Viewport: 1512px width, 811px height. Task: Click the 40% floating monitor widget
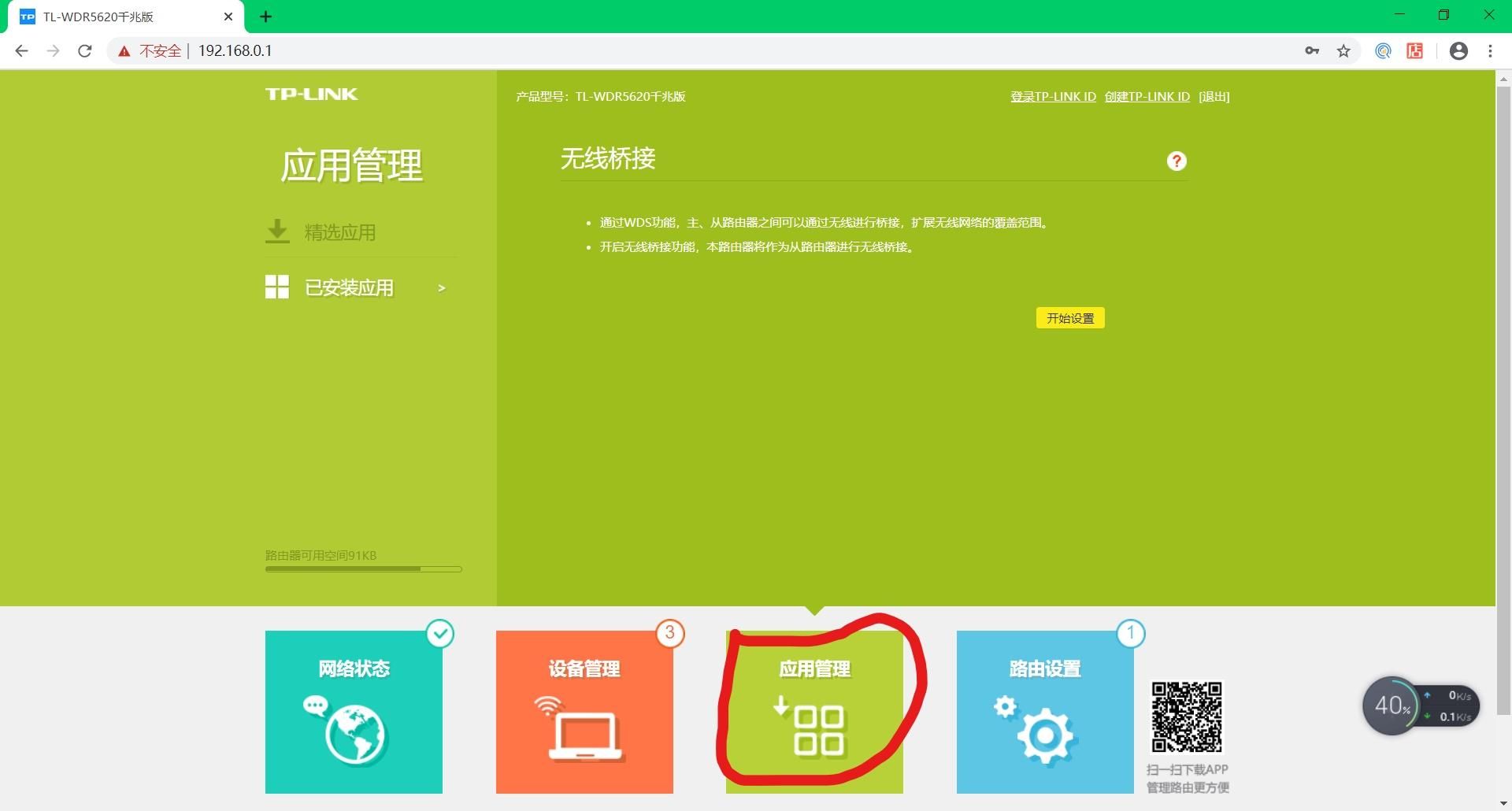[x=1421, y=705]
